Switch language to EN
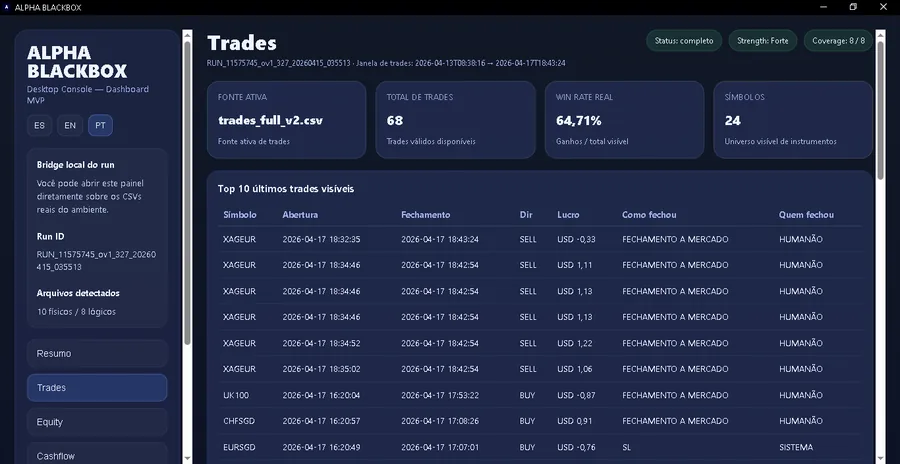The width and height of the screenshot is (900, 464). [x=70, y=125]
